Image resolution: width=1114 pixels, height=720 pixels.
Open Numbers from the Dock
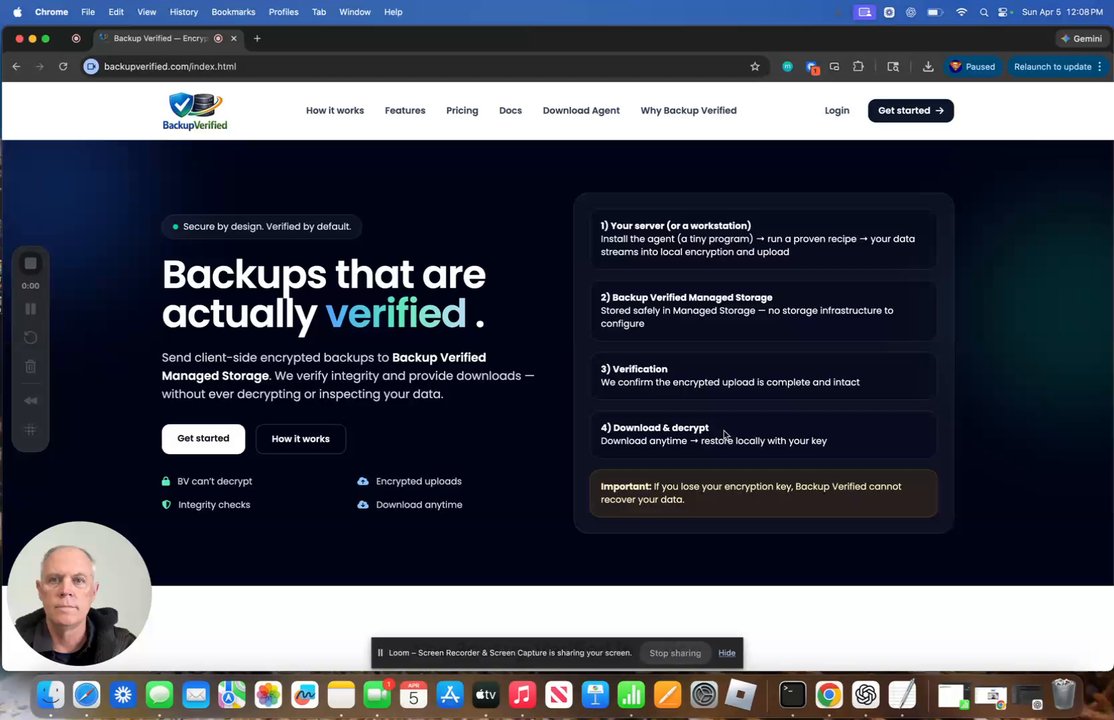tap(631, 695)
